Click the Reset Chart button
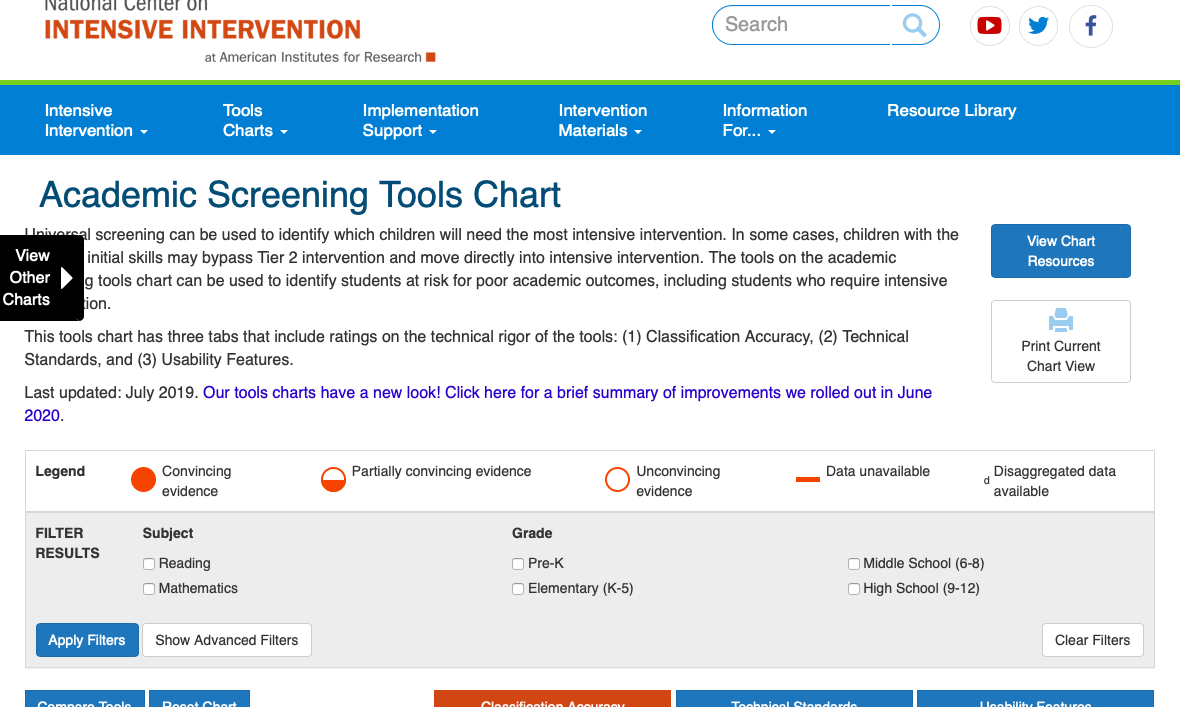 [199, 699]
